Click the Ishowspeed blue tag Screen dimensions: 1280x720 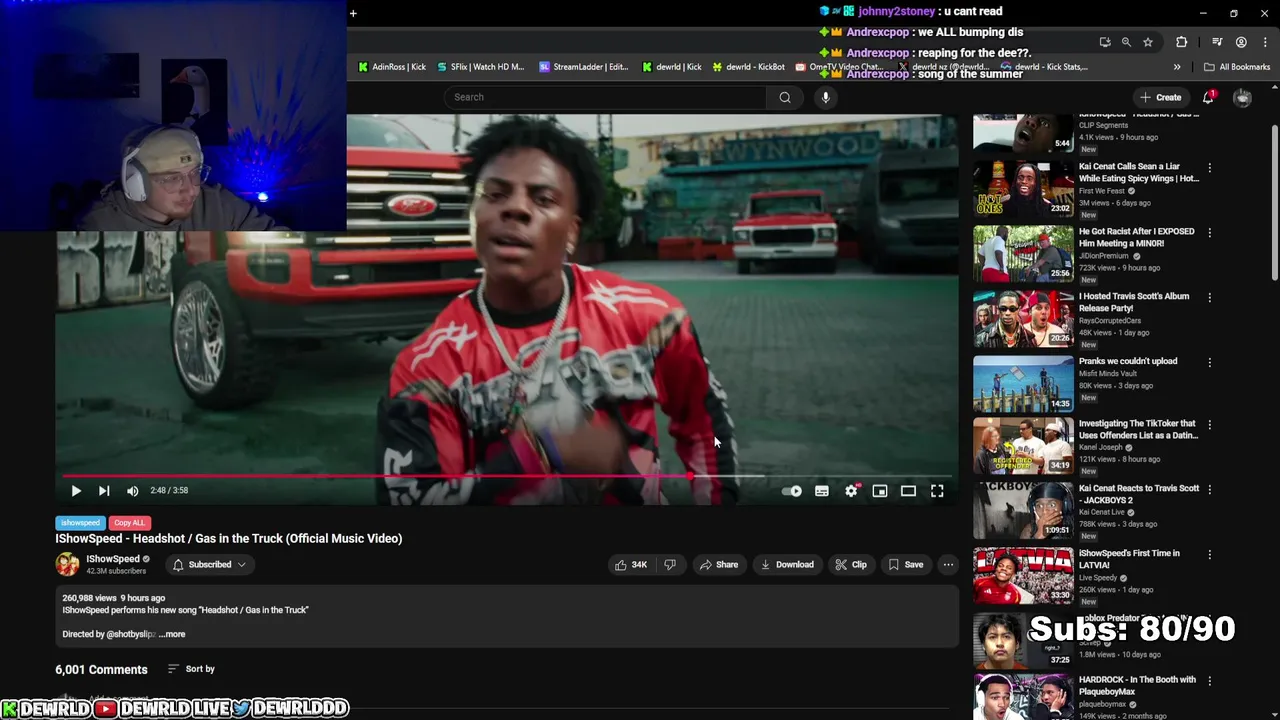[80, 523]
